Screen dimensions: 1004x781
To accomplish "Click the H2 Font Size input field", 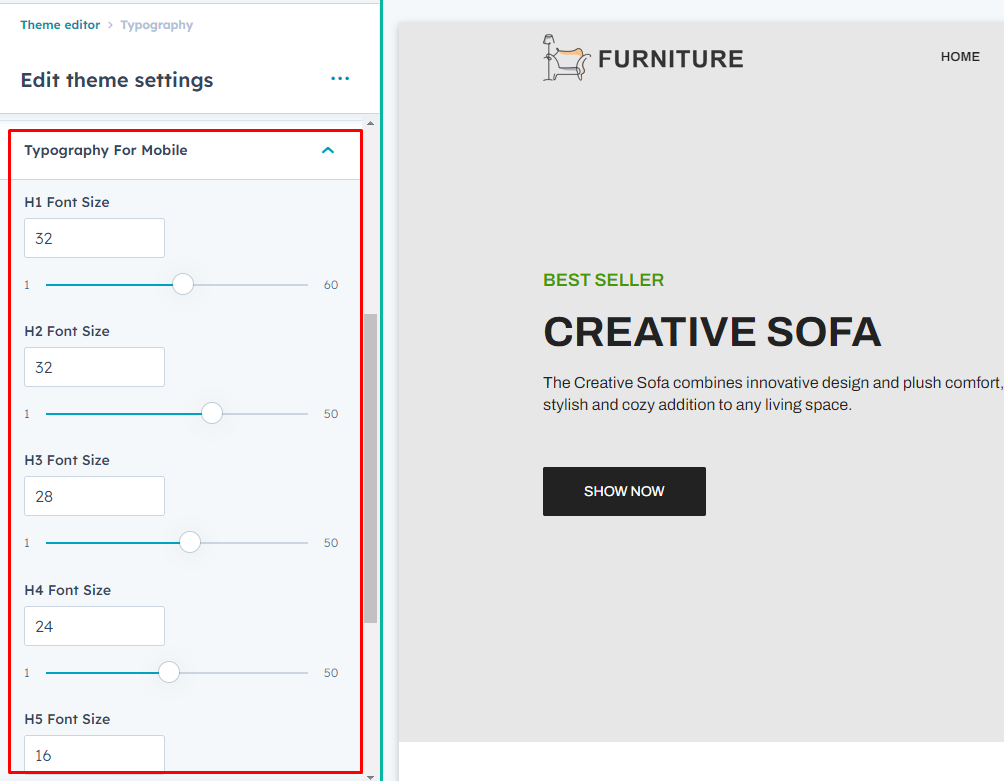I will [94, 367].
